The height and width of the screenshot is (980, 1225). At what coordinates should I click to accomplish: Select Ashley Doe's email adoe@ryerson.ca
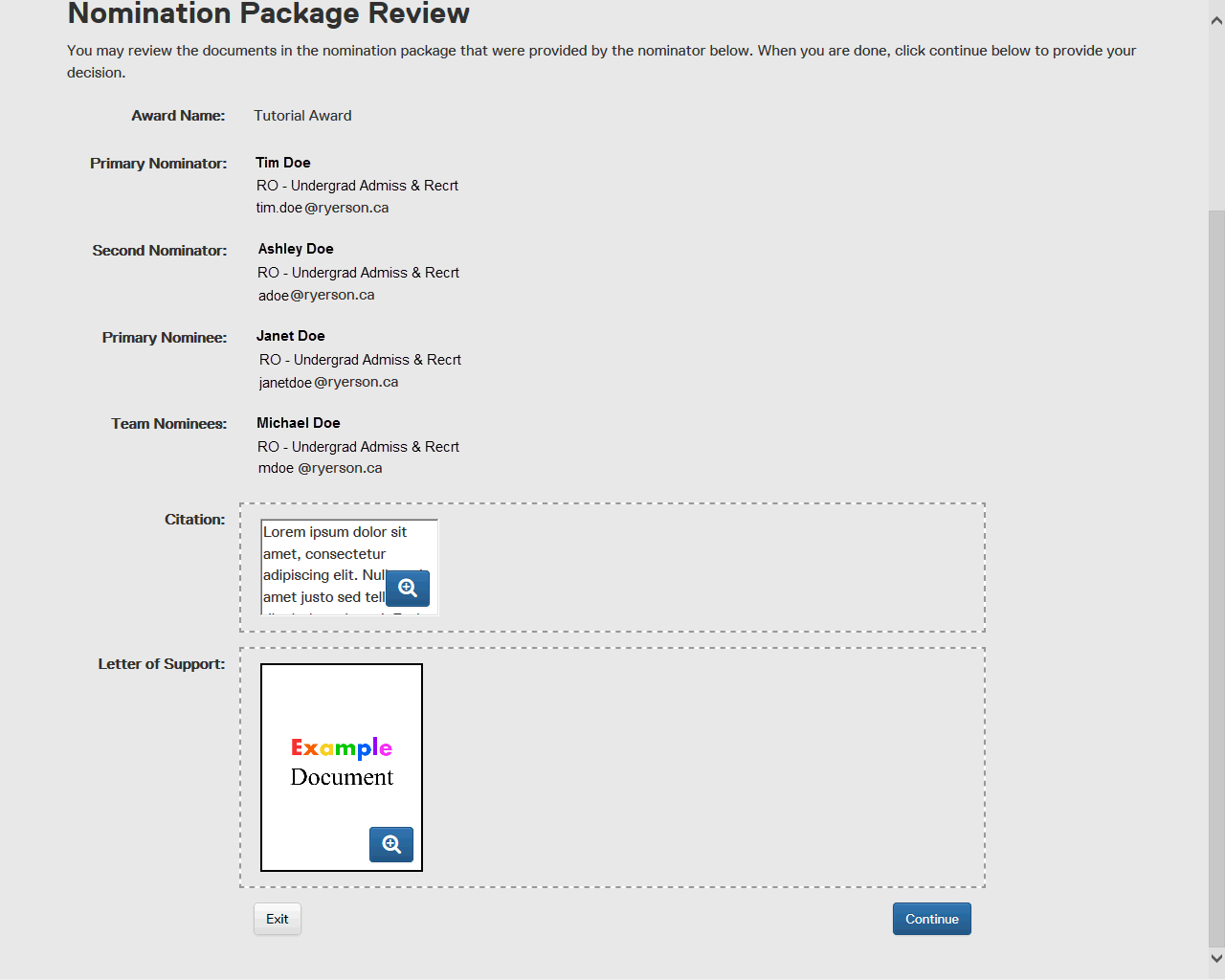(316, 295)
